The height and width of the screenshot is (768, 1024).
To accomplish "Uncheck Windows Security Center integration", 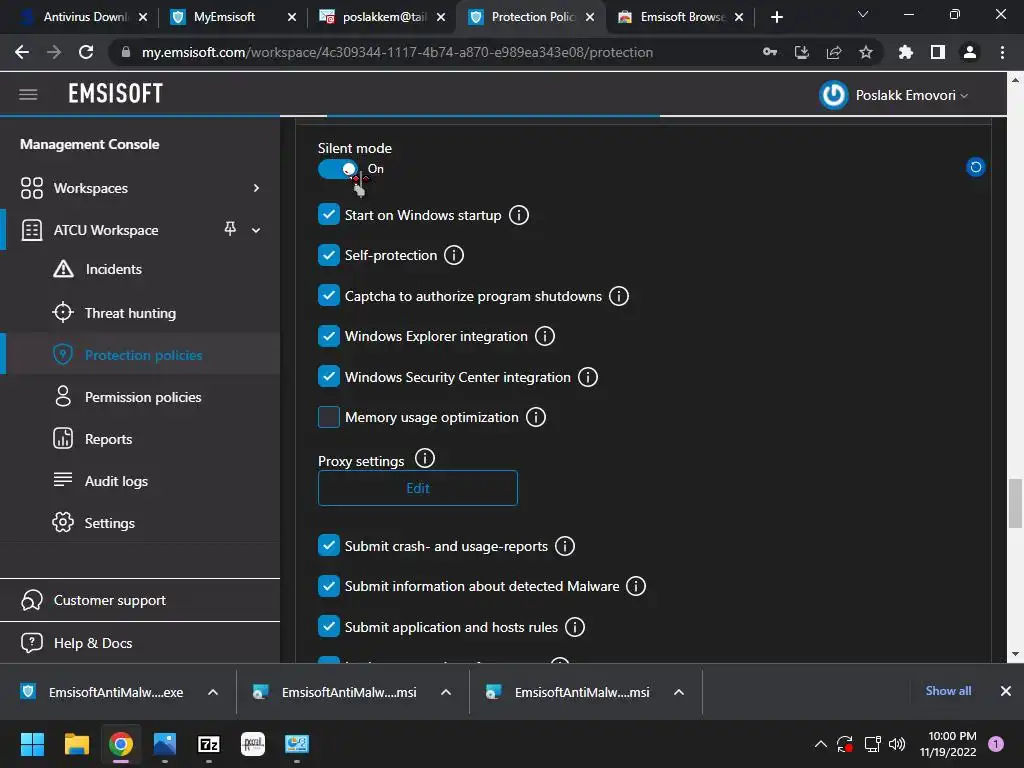I will (x=328, y=376).
